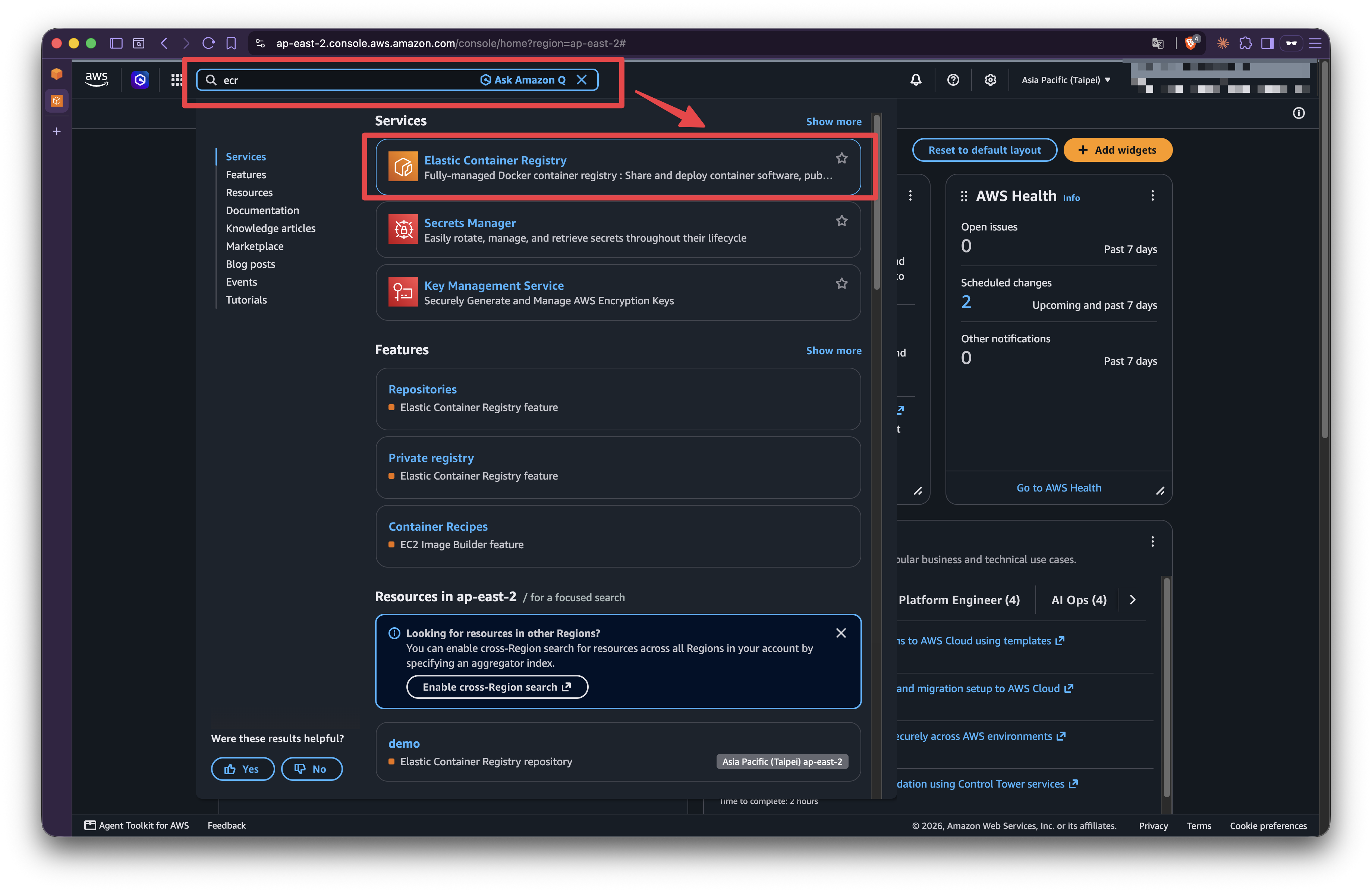Clear the search box with the X icon
Viewport: 1372px width, 892px height.
coord(582,79)
